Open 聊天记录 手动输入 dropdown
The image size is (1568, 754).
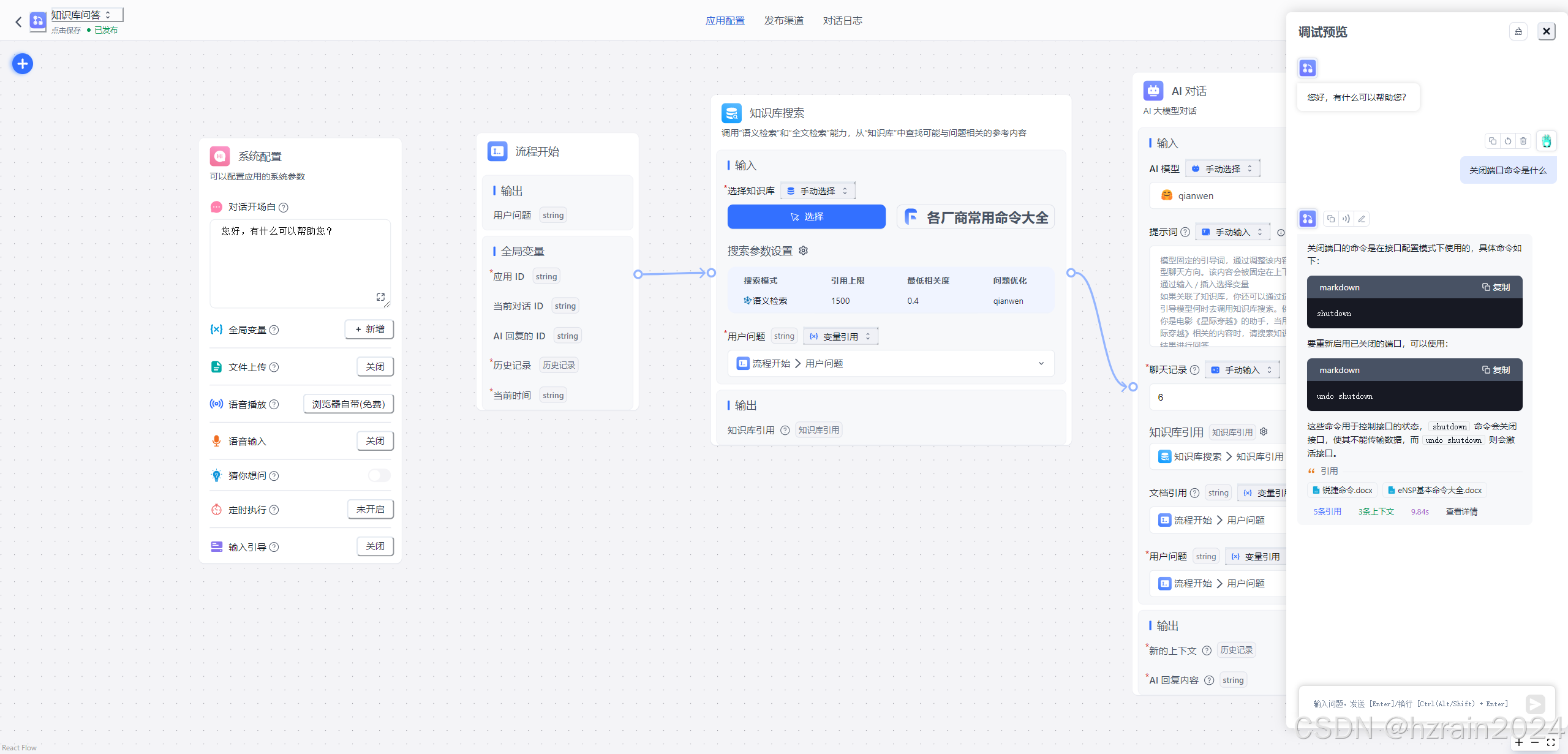coord(1242,370)
